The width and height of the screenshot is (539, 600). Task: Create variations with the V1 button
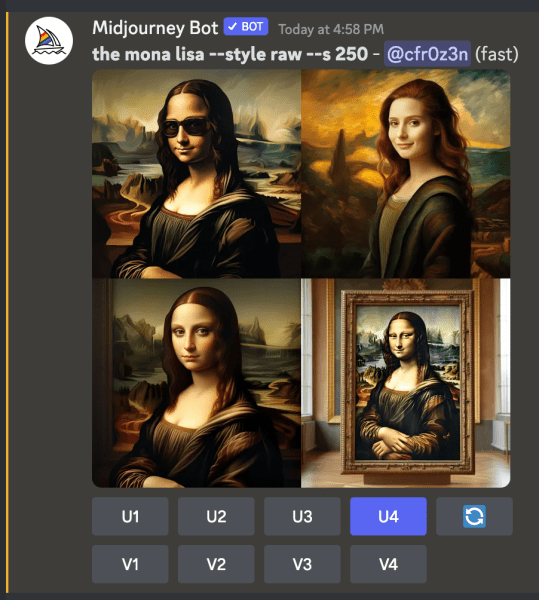click(x=130, y=564)
